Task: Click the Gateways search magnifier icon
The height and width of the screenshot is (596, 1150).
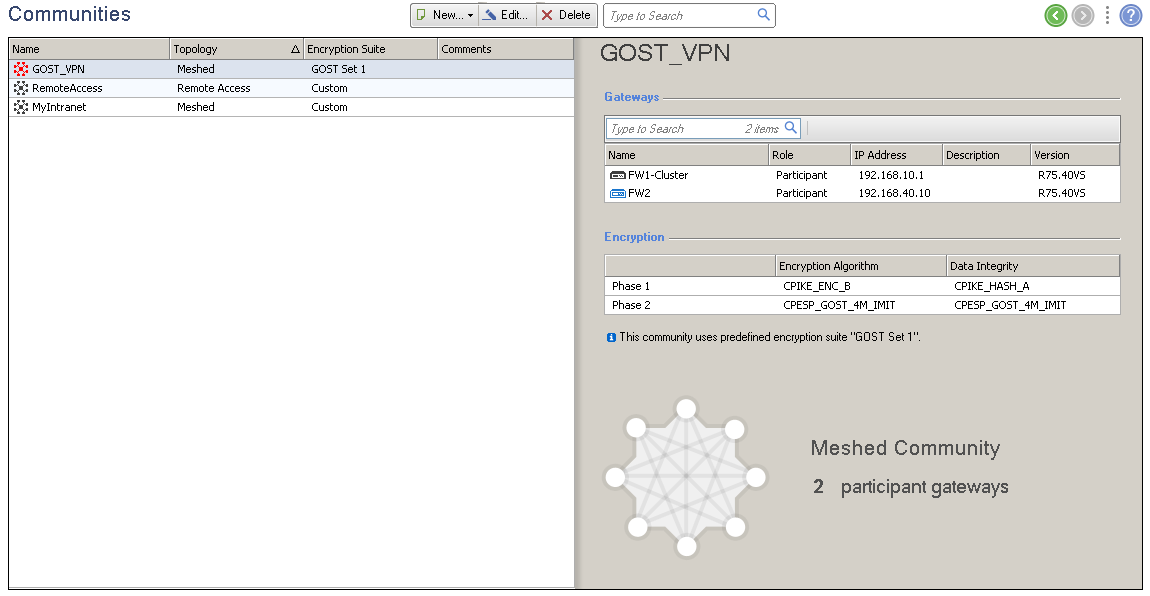Action: coord(791,128)
